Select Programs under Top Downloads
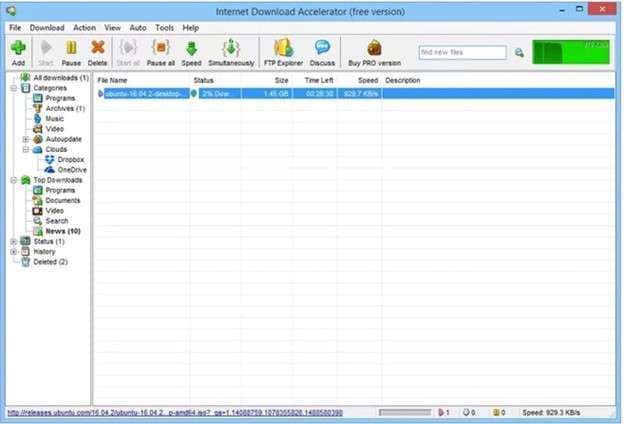The height and width of the screenshot is (424, 624). [60, 190]
